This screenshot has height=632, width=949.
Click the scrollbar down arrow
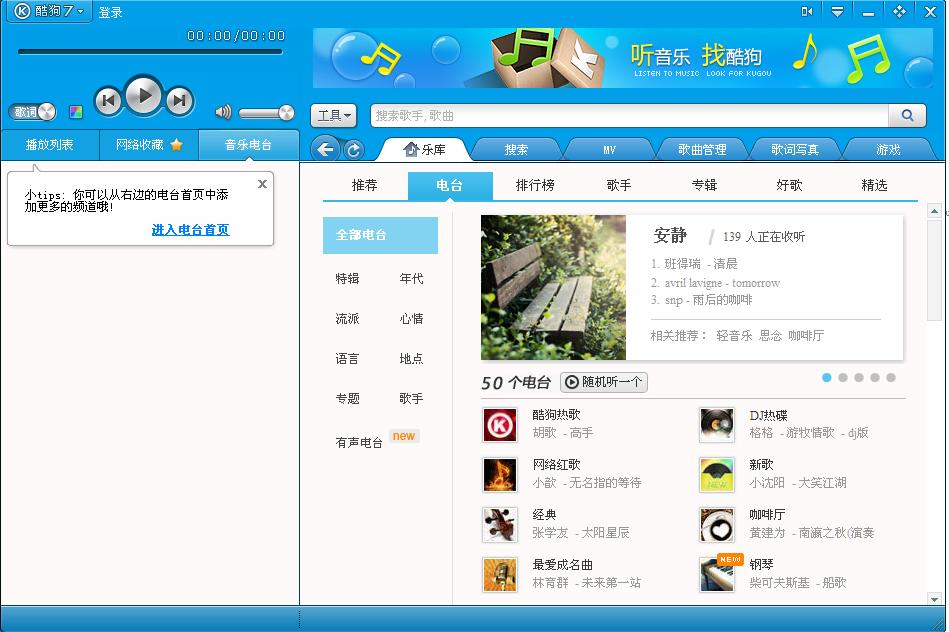pyautogui.click(x=934, y=599)
